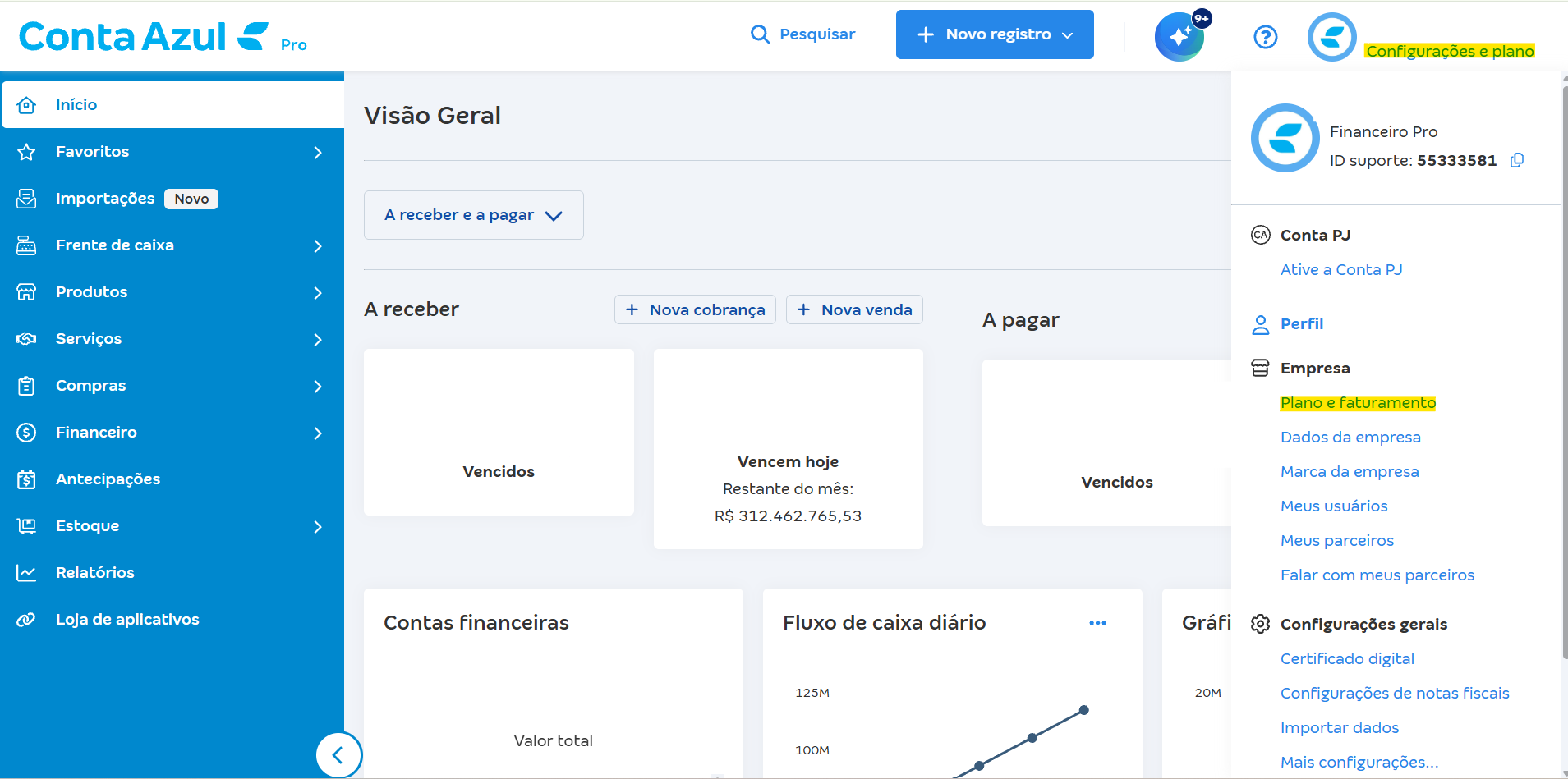Viewport: 1568px width, 779px height.
Task: Expand the Financeiro submenu chevron
Action: (318, 433)
